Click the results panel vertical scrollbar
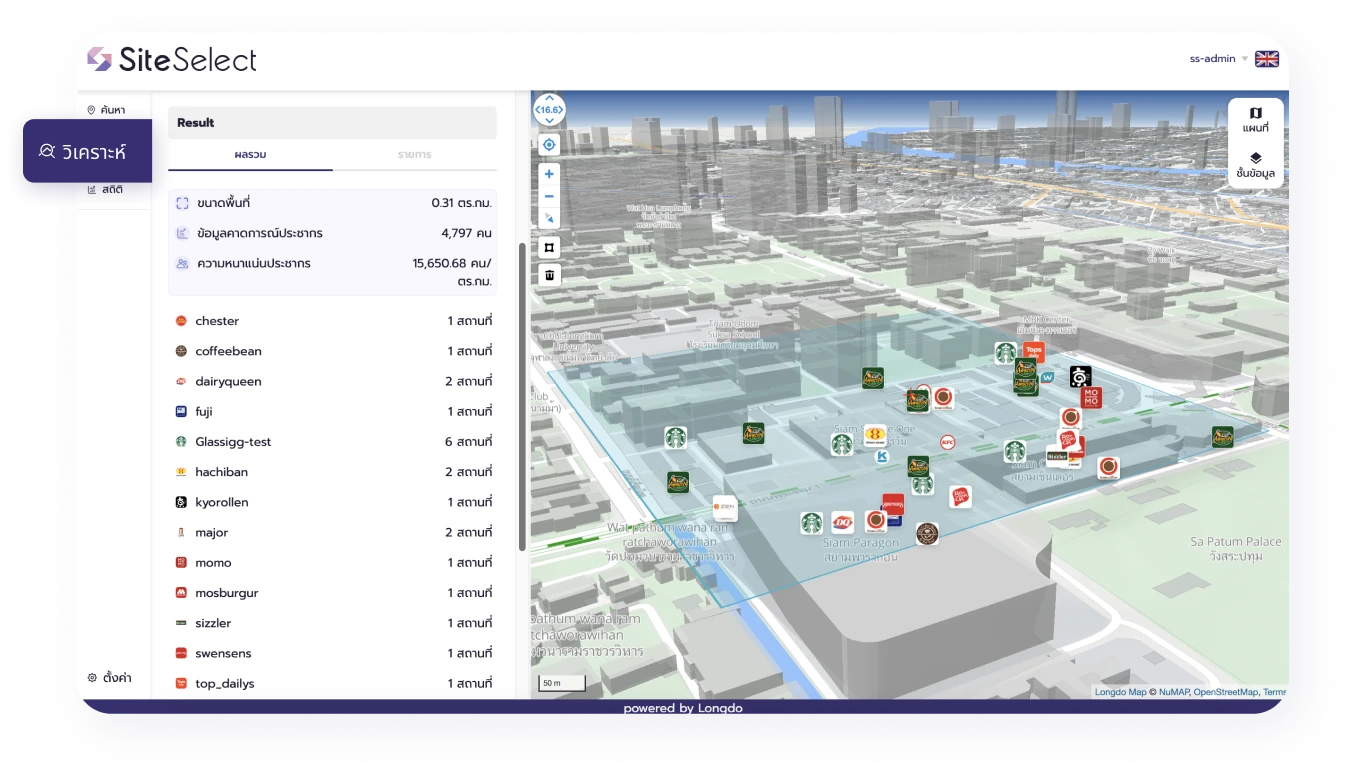The height and width of the screenshot is (776, 1346). coord(521,396)
